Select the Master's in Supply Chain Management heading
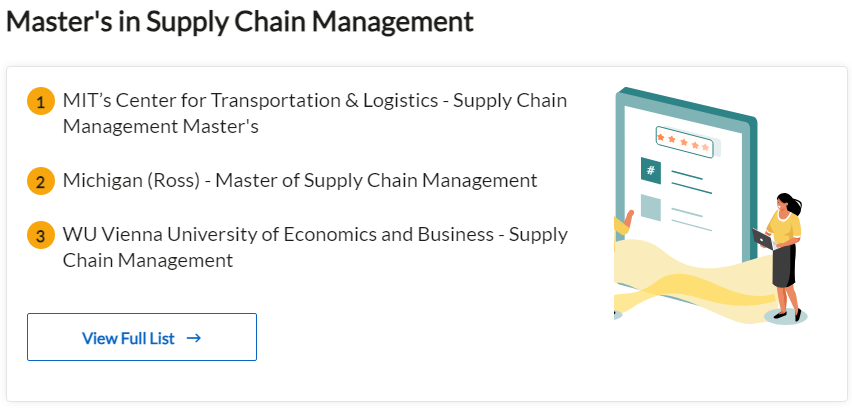The width and height of the screenshot is (852, 411). click(240, 22)
